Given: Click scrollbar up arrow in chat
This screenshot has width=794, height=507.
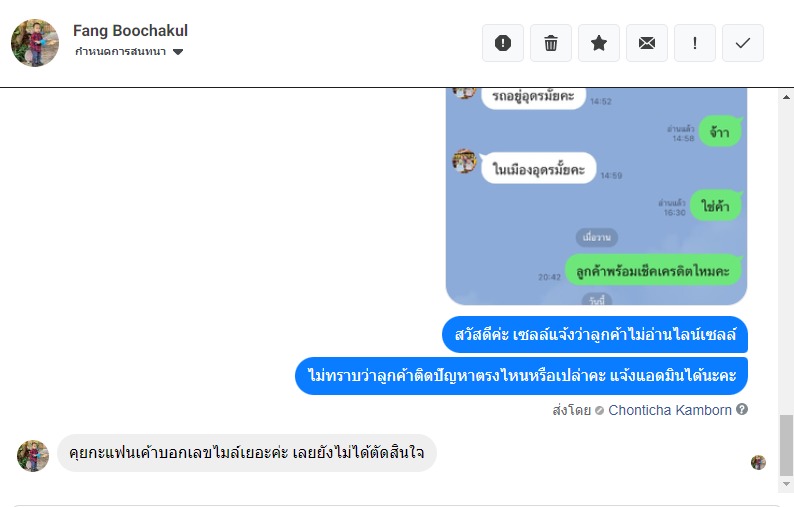Looking at the screenshot, I should point(786,97).
